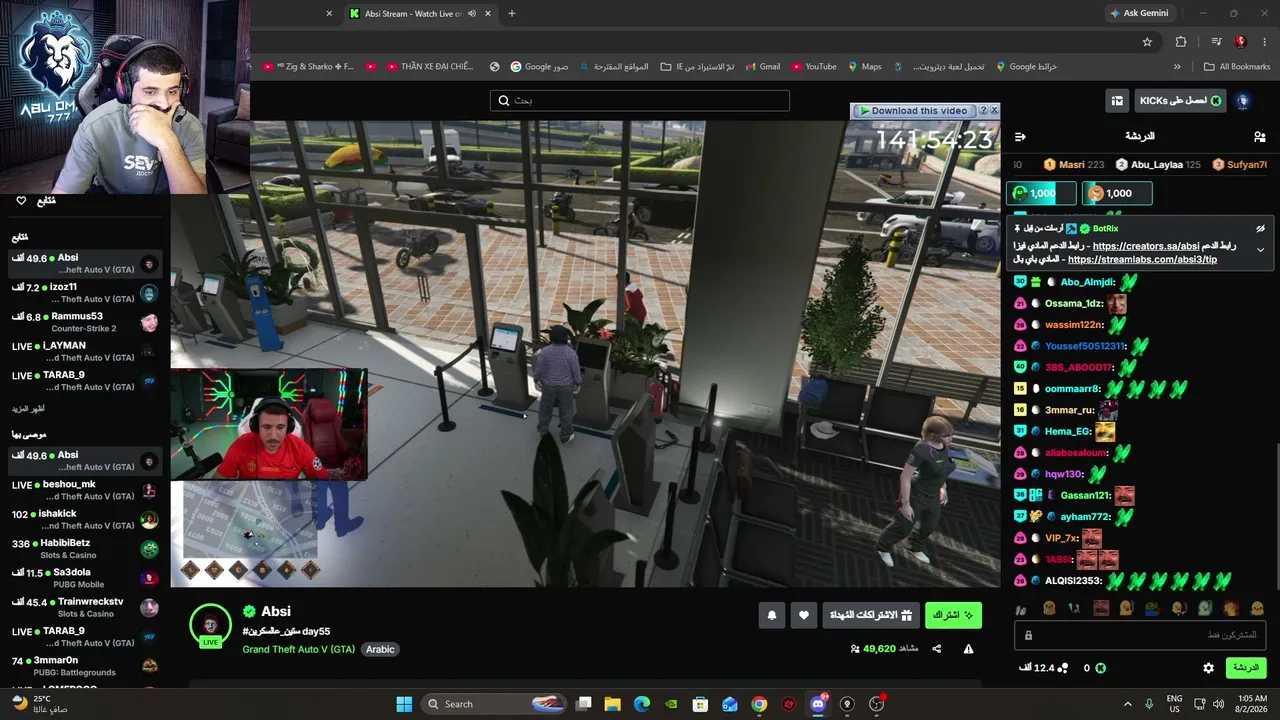
Task: Open Microsoft Store from the taskbar
Action: tap(701, 704)
